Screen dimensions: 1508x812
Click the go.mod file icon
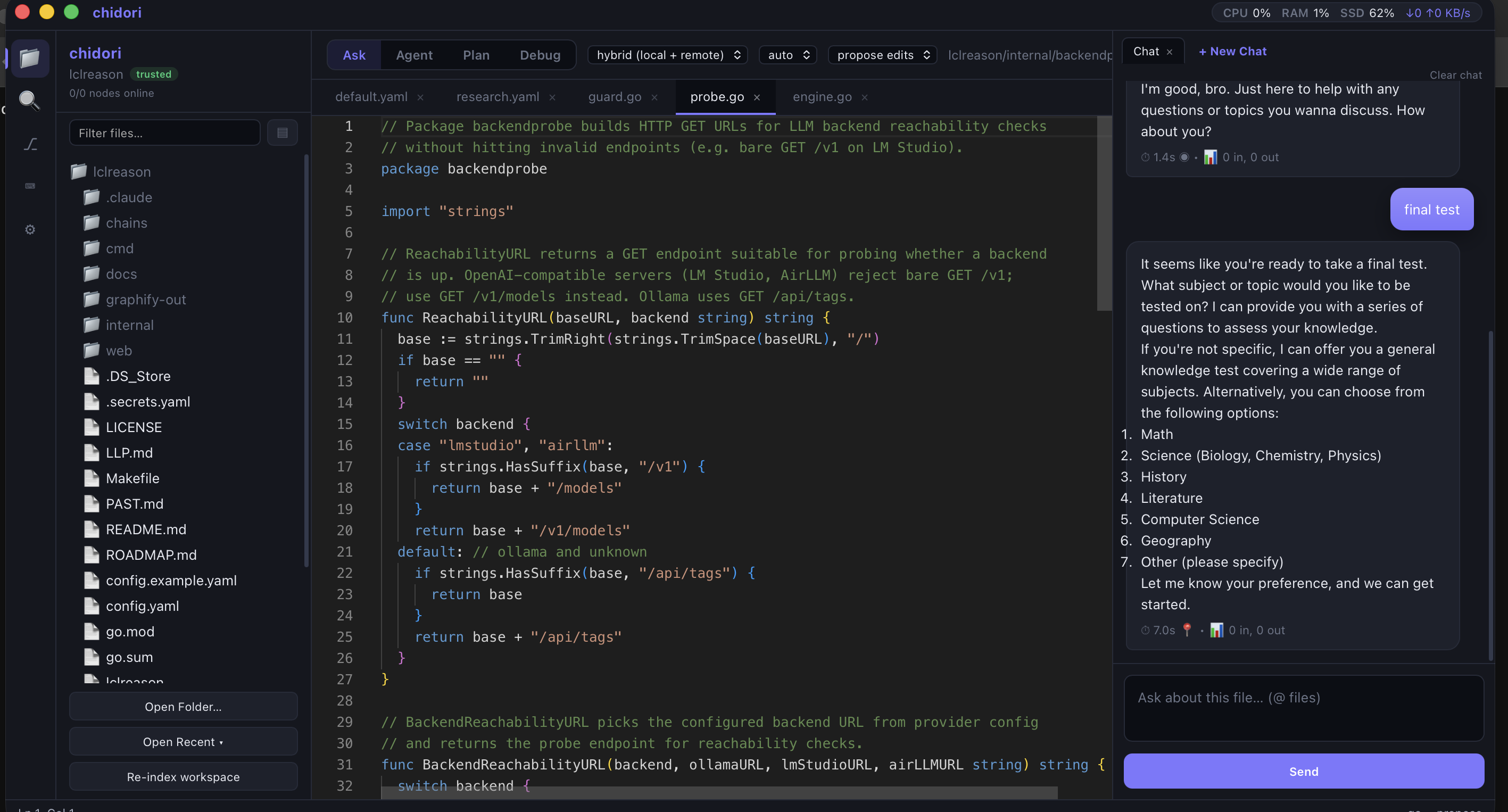click(x=92, y=632)
